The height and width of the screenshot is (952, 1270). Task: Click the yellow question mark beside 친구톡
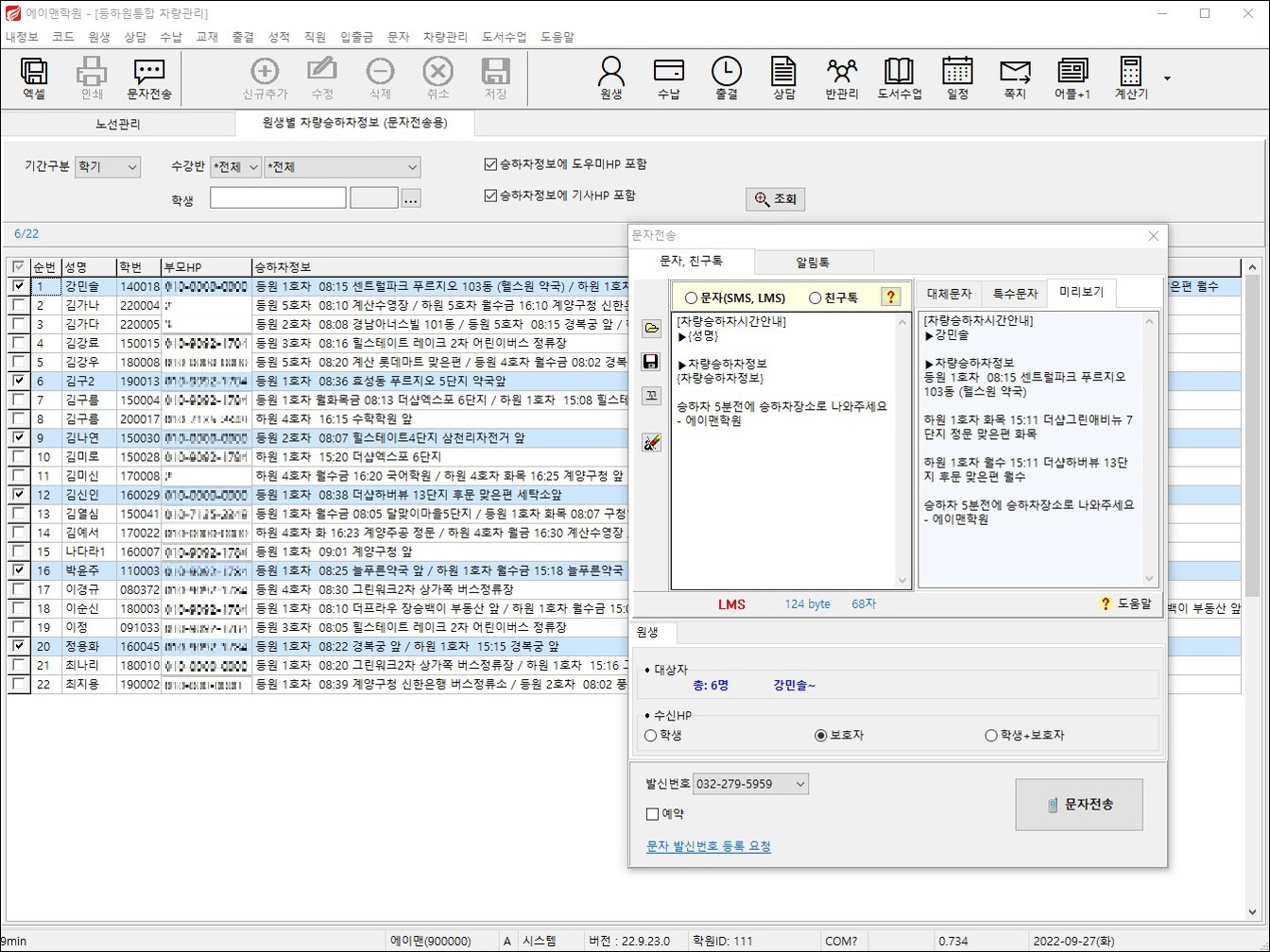coord(891,297)
